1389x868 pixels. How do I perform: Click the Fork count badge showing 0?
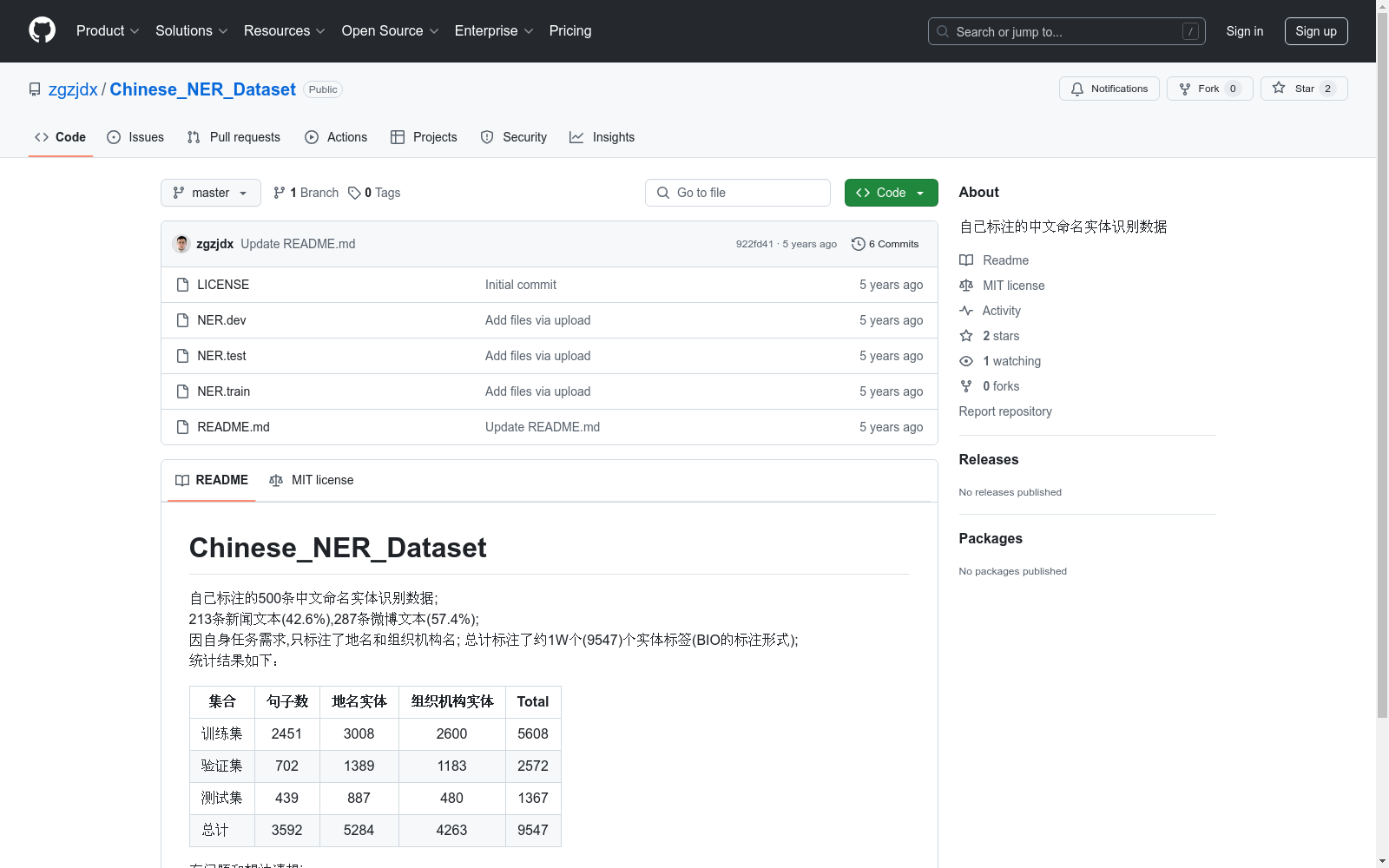point(1233,89)
